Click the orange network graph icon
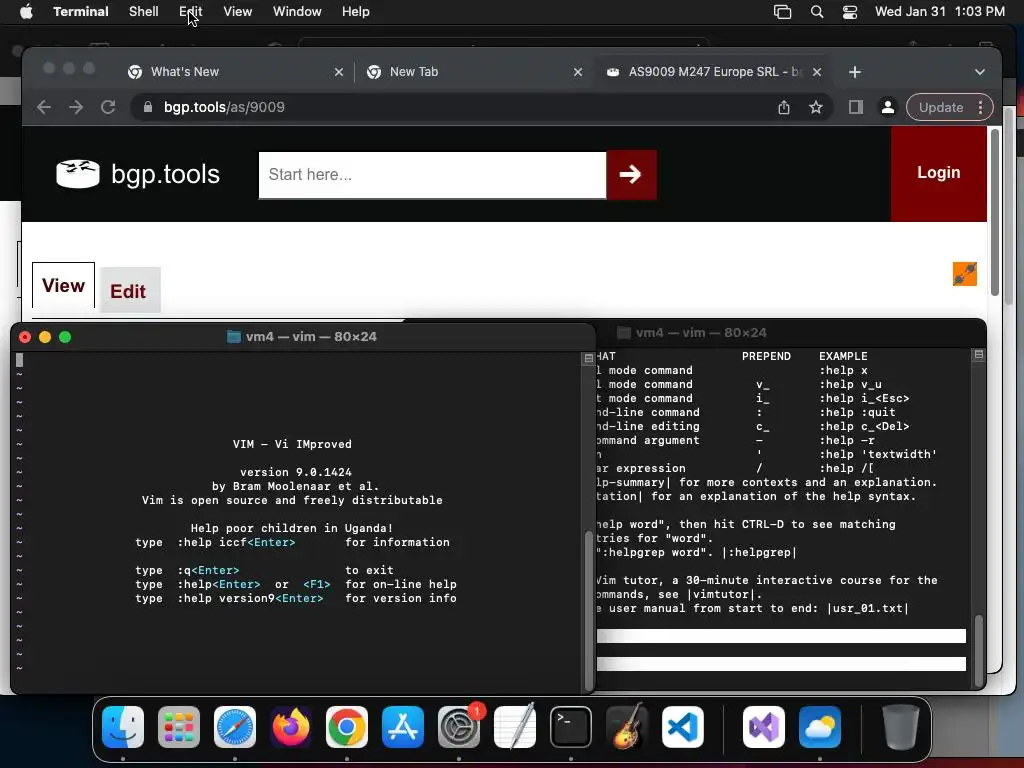1024x768 pixels. pos(965,274)
